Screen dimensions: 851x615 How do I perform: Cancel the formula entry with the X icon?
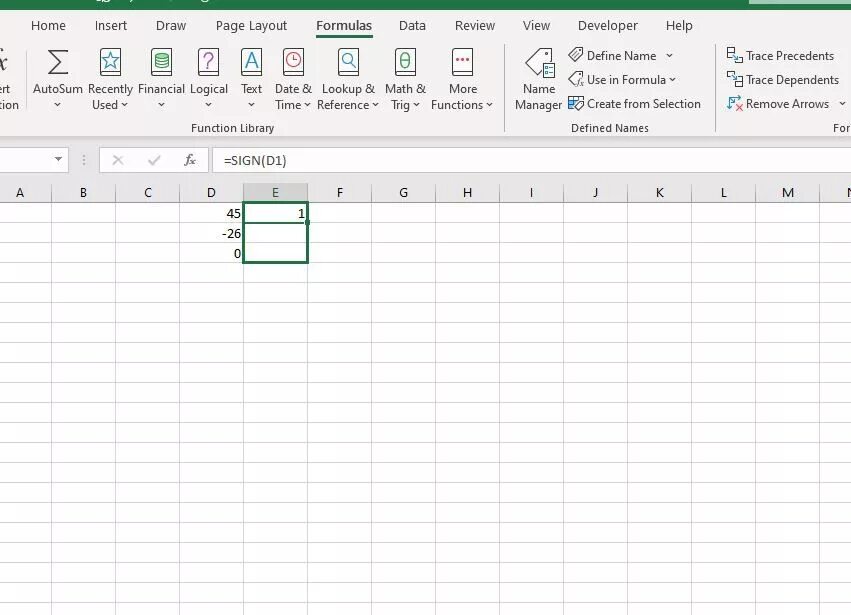click(118, 160)
